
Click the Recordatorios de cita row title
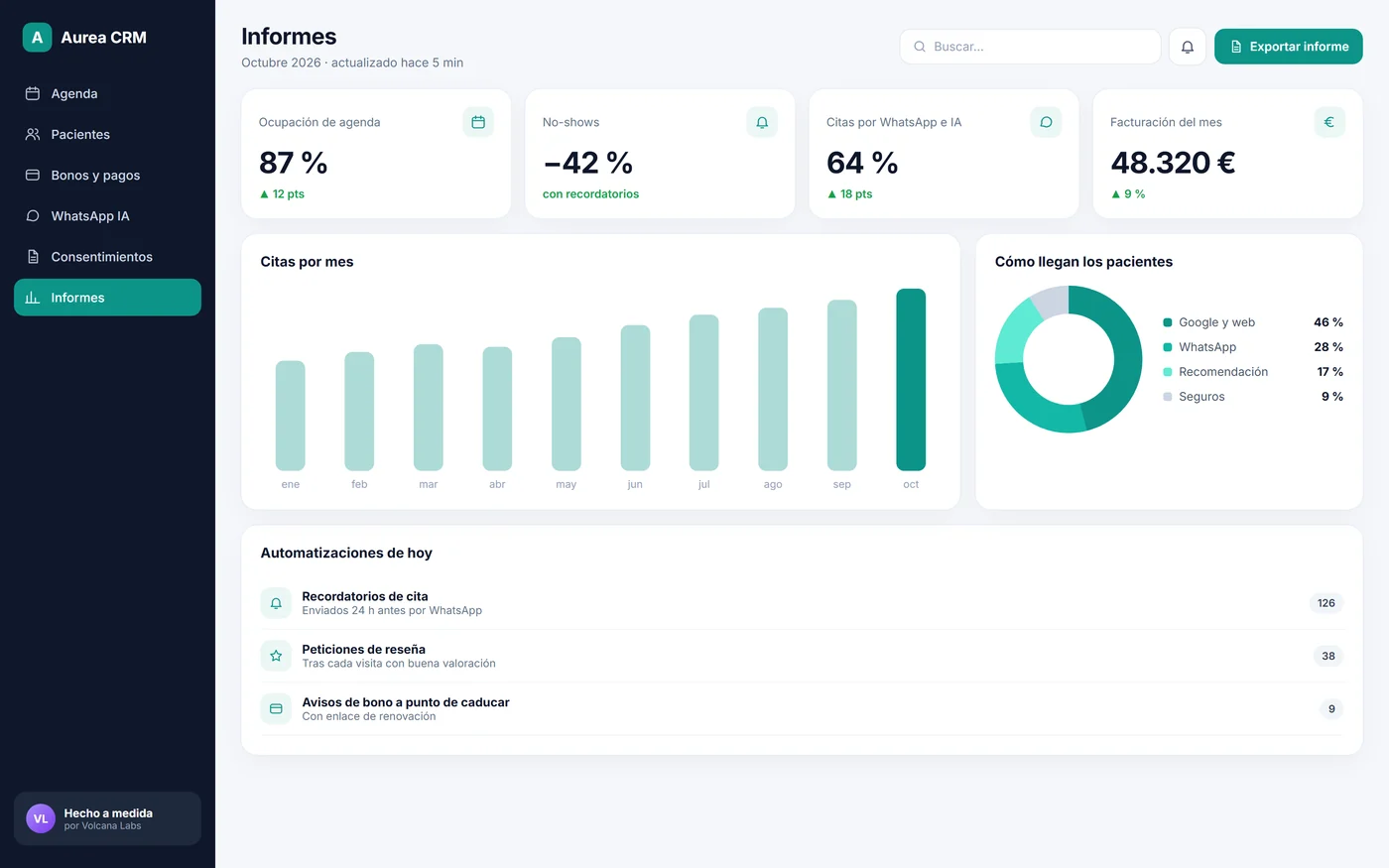[365, 596]
